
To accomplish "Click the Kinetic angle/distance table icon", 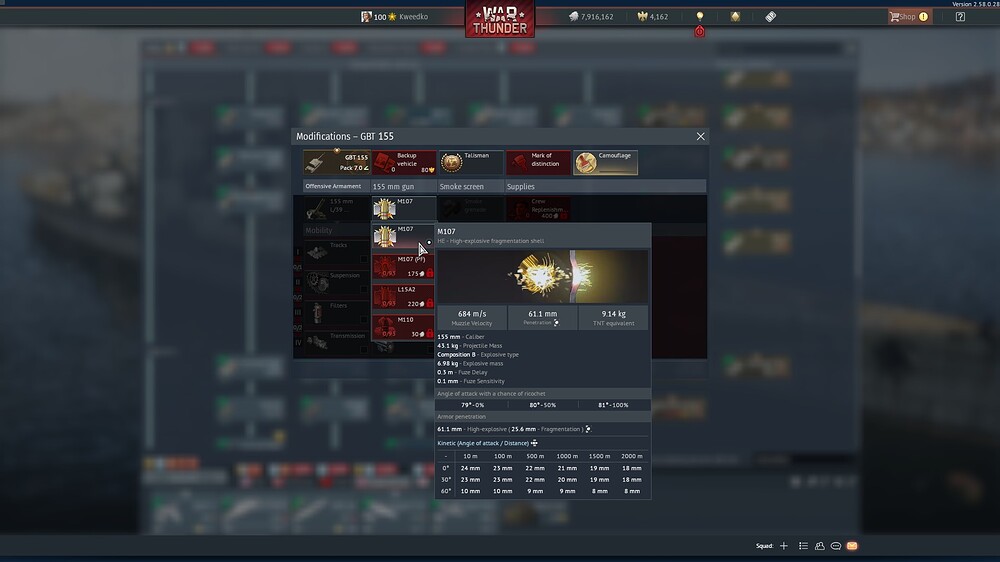I will coord(534,443).
